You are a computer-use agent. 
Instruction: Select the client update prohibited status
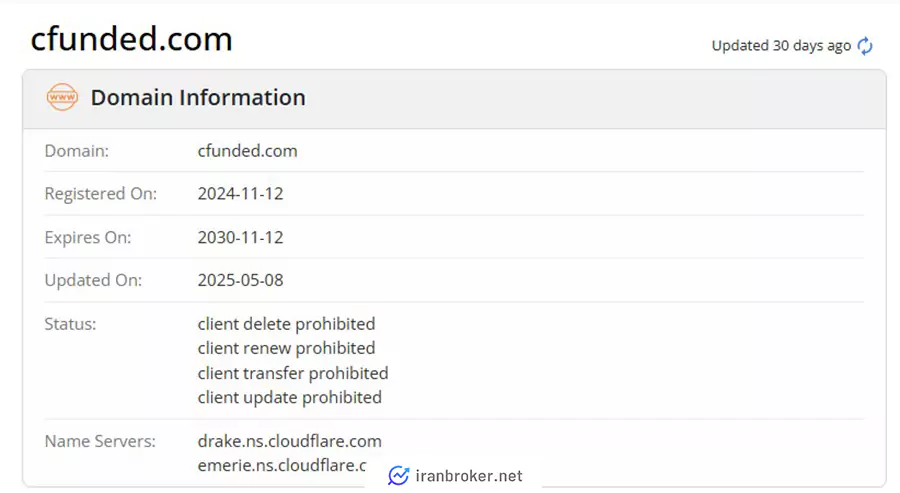coord(289,397)
